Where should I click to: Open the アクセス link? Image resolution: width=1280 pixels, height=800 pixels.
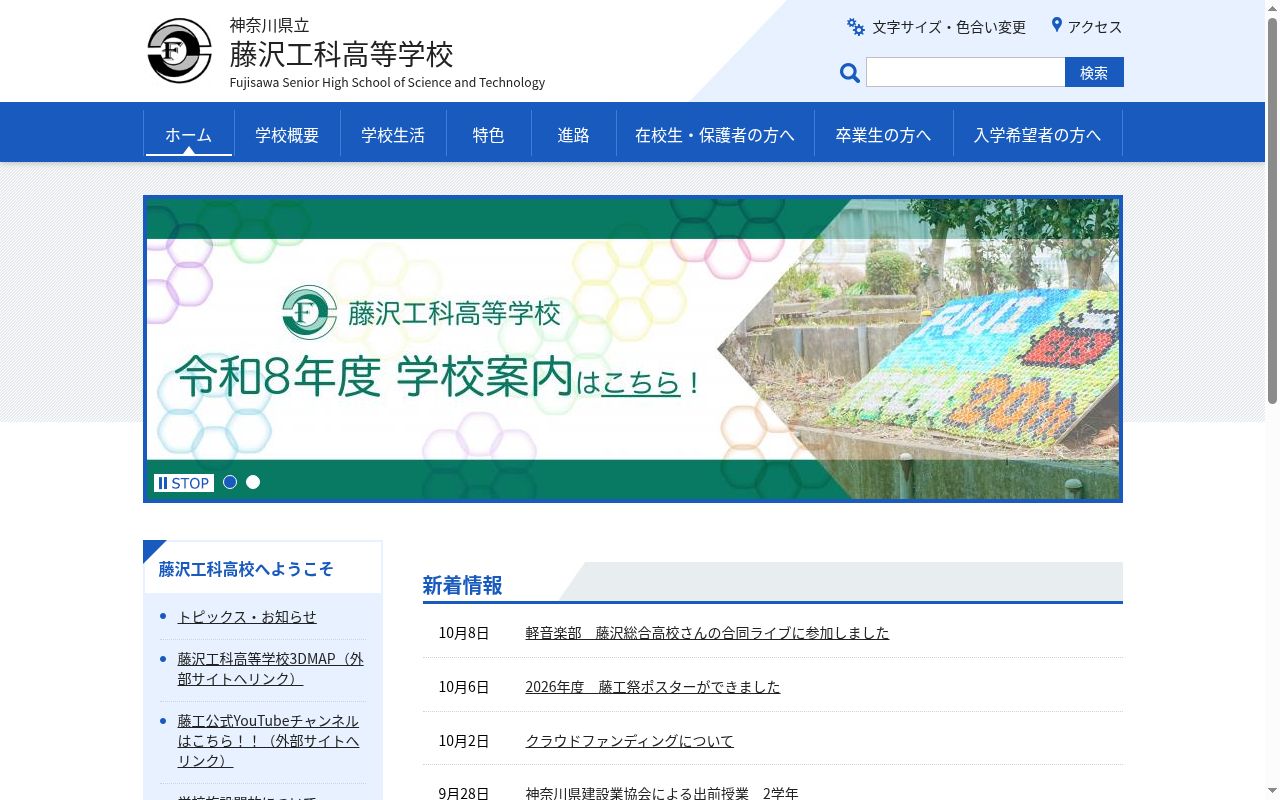tap(1095, 27)
